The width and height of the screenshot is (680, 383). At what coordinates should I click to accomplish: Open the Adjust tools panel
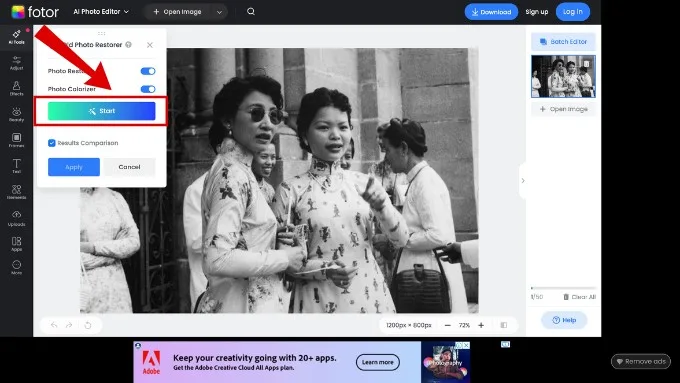16,63
